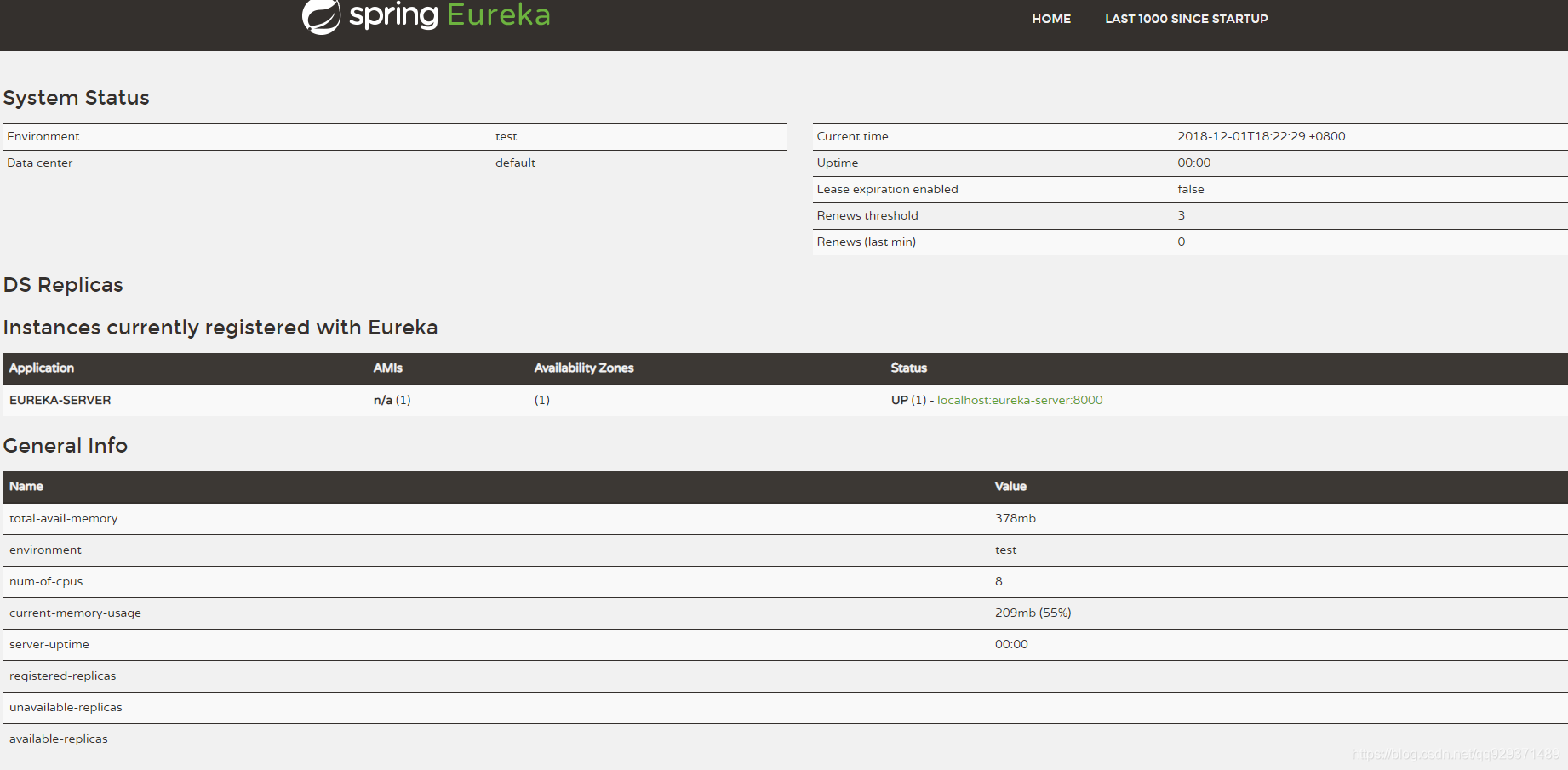The width and height of the screenshot is (1568, 770).
Task: Select the General Info heading
Action: (x=66, y=446)
